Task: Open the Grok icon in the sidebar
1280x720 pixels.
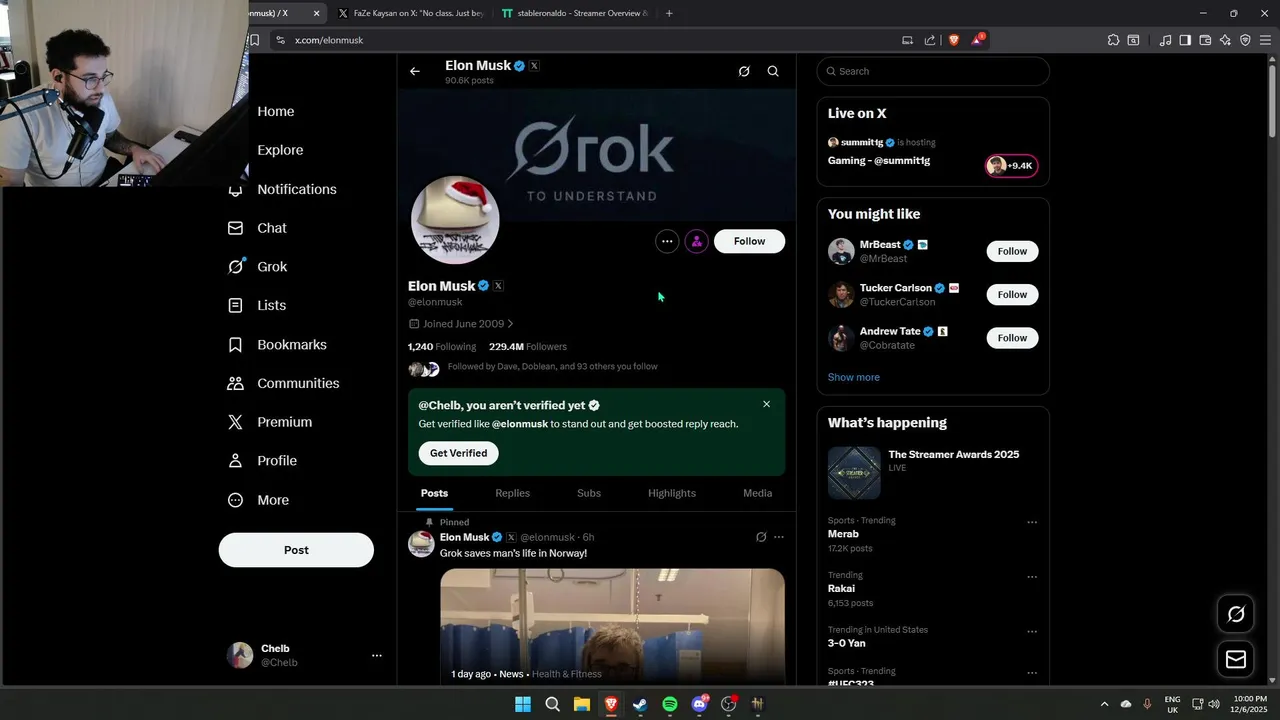Action: click(x=235, y=266)
